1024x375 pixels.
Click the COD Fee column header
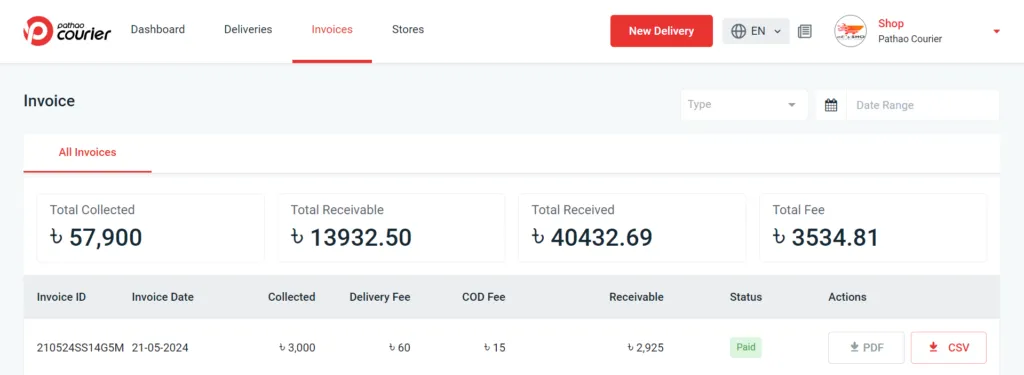coord(484,297)
